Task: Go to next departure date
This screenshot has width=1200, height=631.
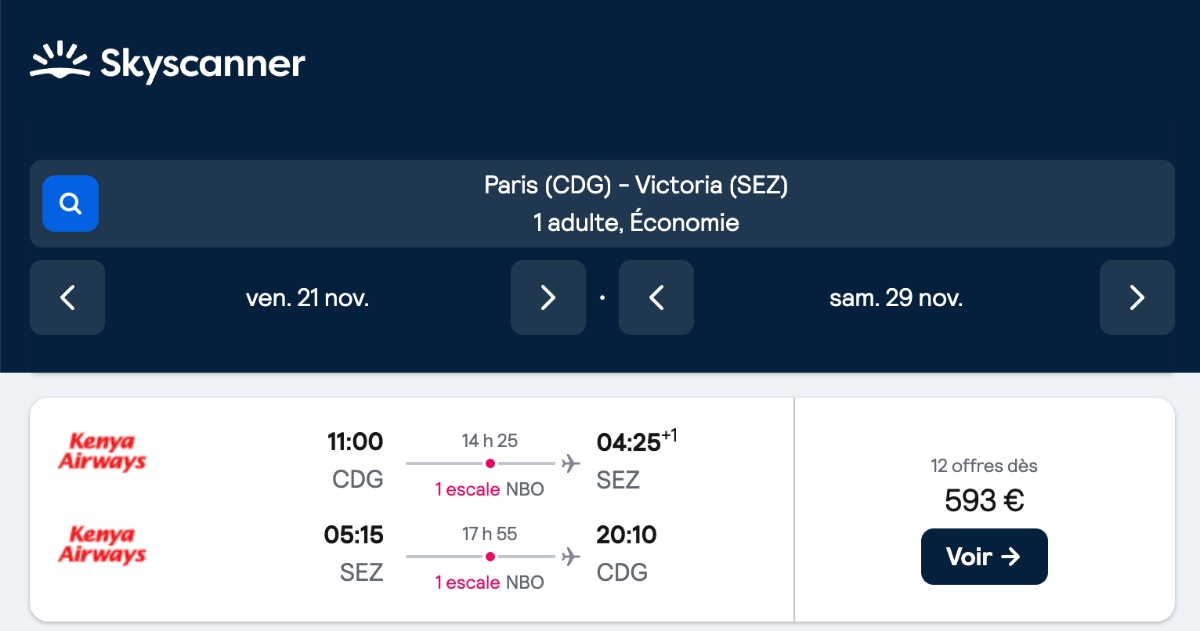Action: point(547,298)
